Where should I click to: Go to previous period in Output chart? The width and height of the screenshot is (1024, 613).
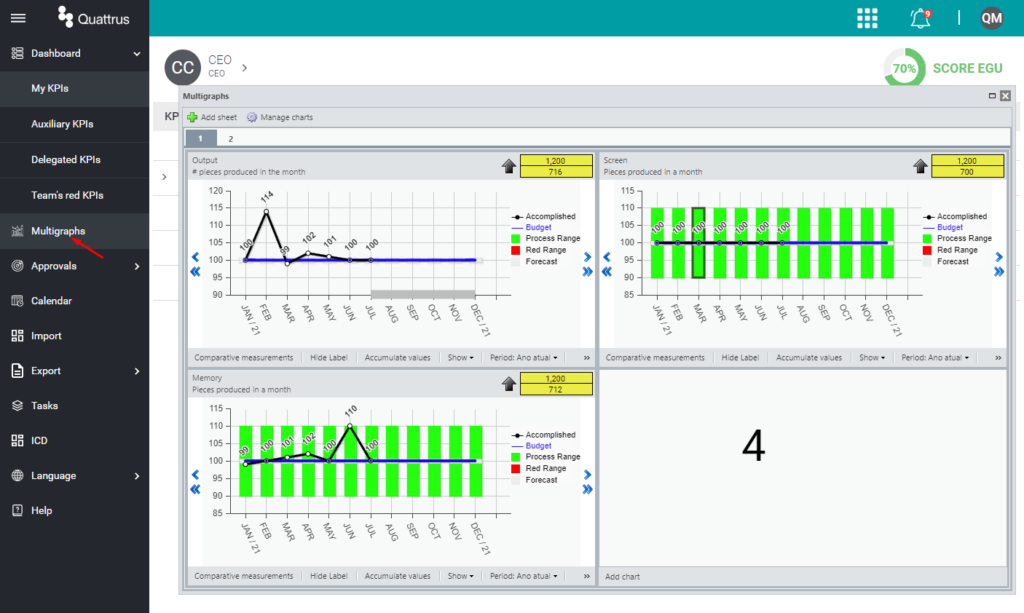(x=195, y=257)
